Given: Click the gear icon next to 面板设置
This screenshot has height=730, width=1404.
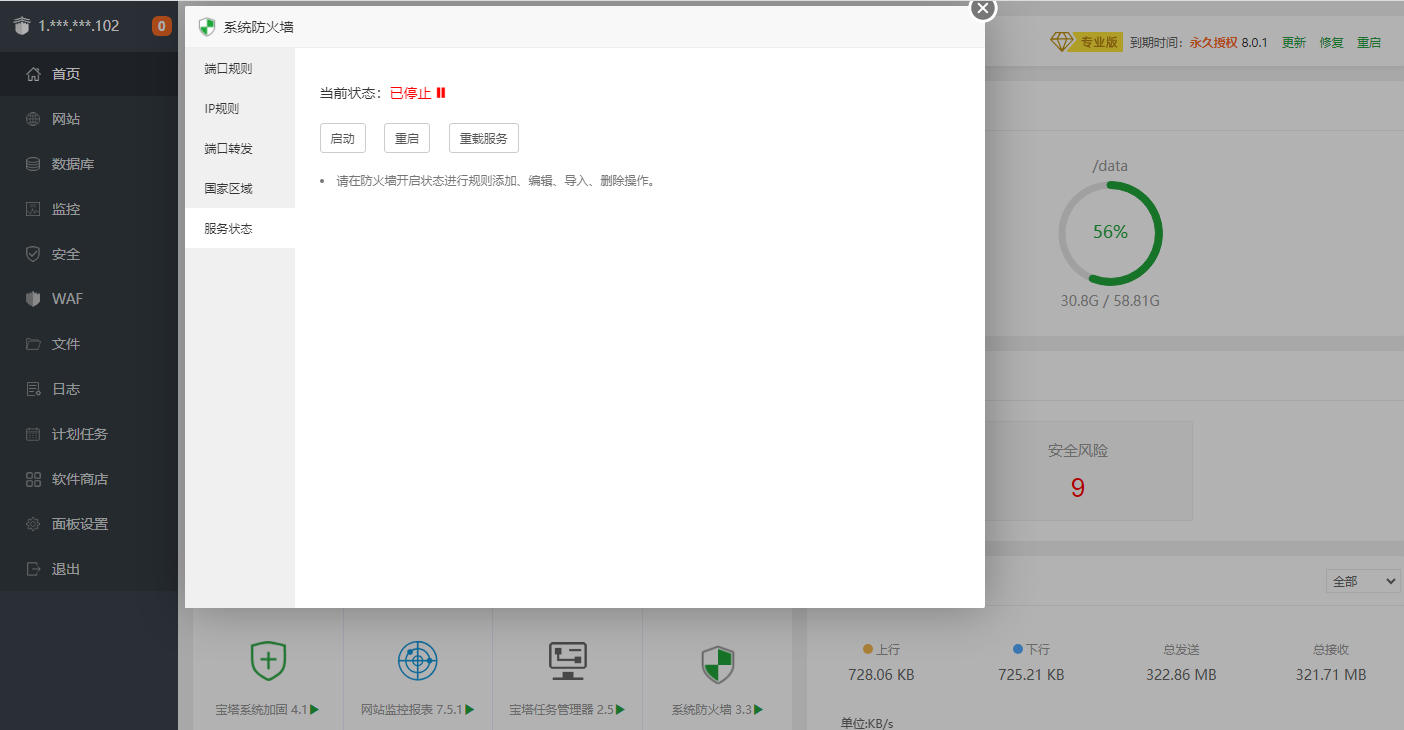Looking at the screenshot, I should [33, 524].
